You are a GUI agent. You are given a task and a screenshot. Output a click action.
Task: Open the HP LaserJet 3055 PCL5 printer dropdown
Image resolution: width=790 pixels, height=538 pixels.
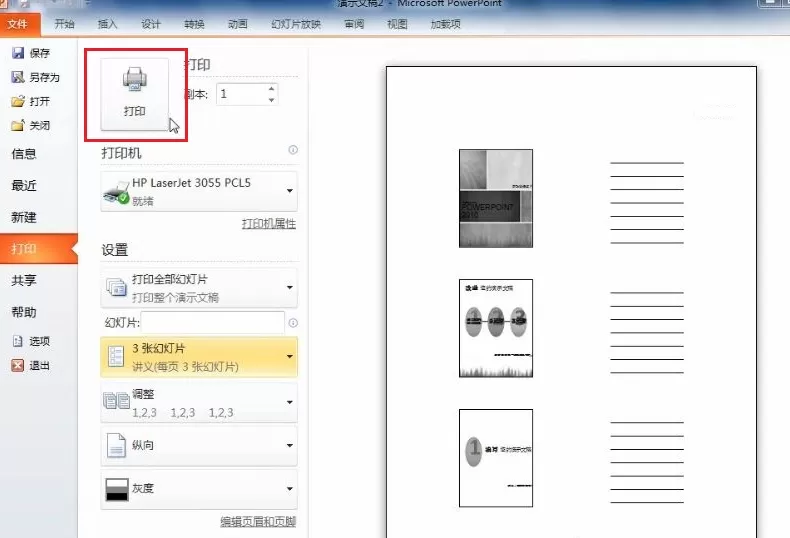click(199, 191)
